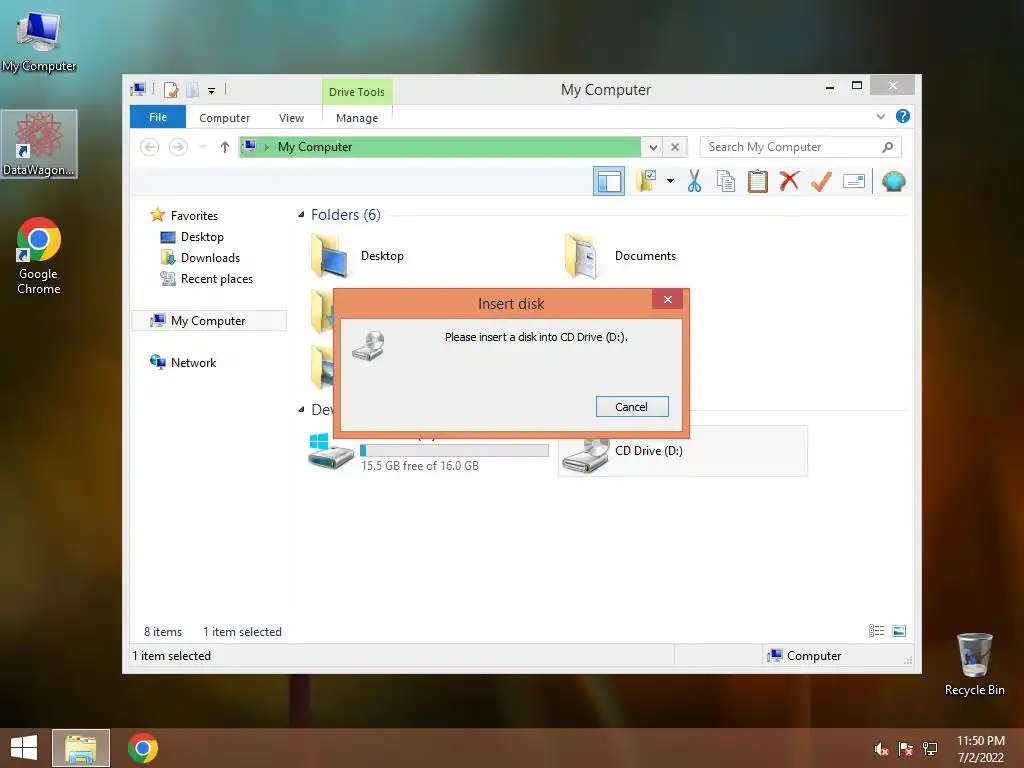The height and width of the screenshot is (768, 1024).
Task: Select the Drive Tools contextual tab
Action: (357, 92)
